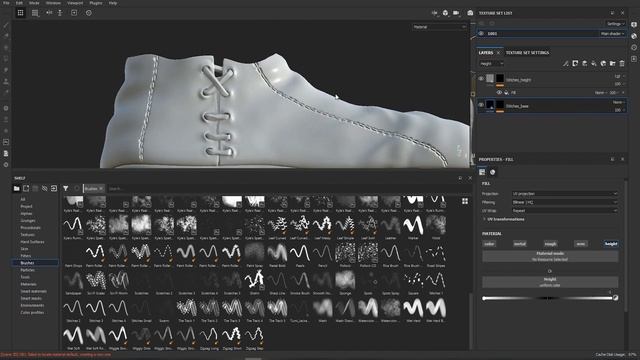Switch to Texture Set Settings tab

(x=527, y=53)
